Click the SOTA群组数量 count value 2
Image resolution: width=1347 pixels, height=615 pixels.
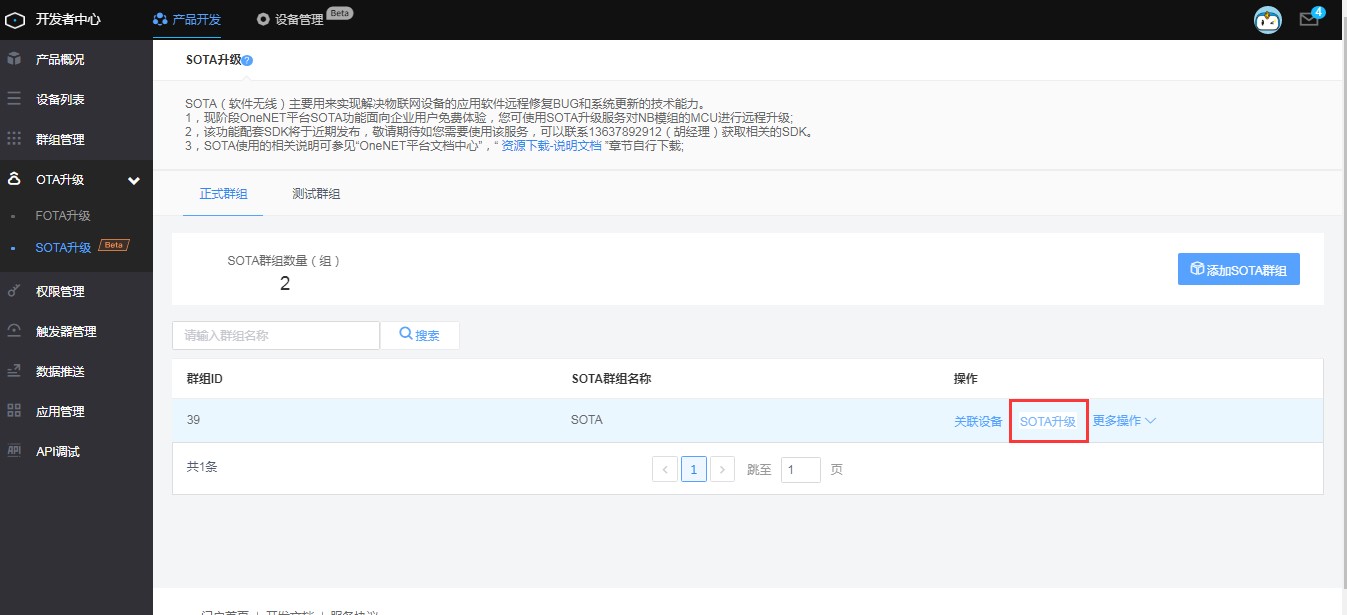pos(284,284)
